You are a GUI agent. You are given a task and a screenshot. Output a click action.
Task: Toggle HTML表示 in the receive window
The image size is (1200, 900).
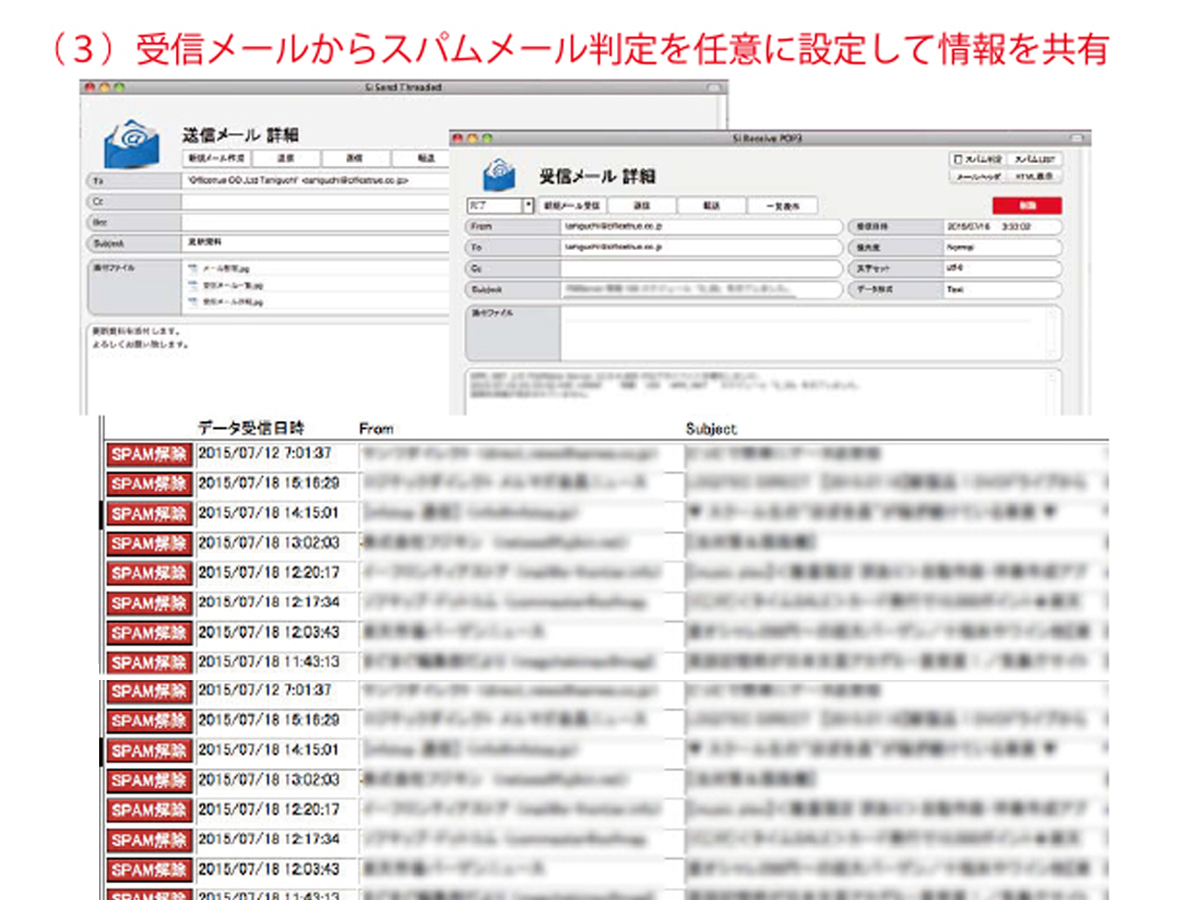[1033, 177]
